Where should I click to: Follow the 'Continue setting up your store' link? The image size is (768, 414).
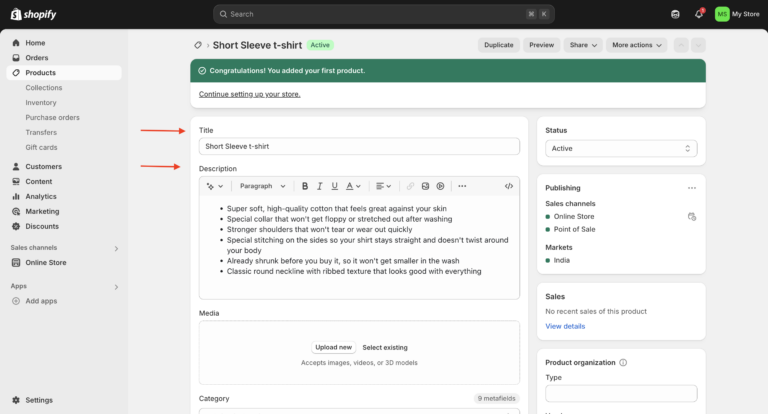click(x=250, y=94)
